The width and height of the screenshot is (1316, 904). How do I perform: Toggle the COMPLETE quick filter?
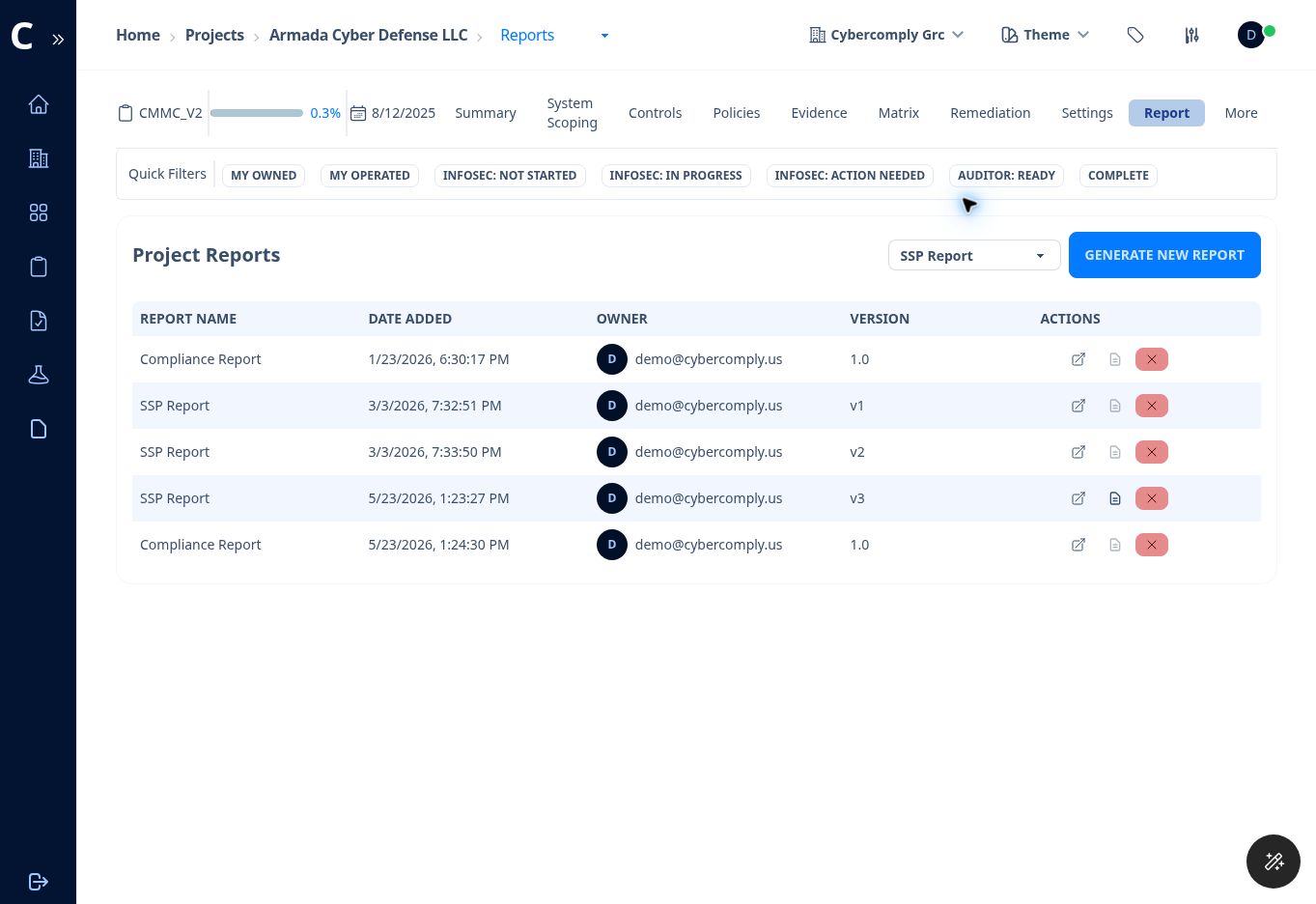1118,176
